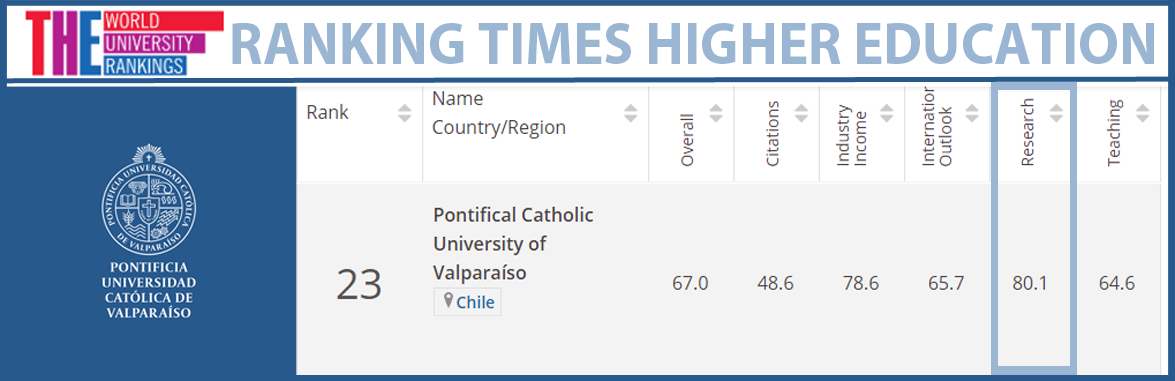Sort table by Rank arrows
This screenshot has width=1175, height=381.
[x=405, y=113]
